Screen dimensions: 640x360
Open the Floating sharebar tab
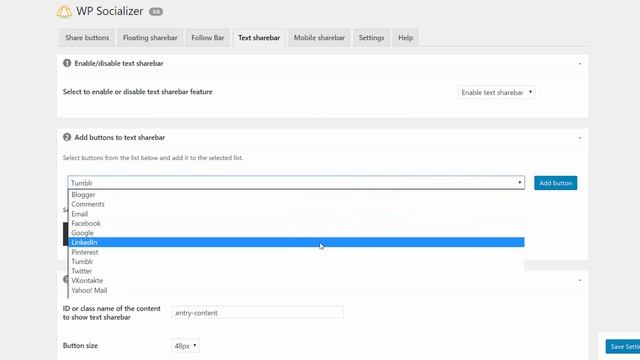coord(150,38)
